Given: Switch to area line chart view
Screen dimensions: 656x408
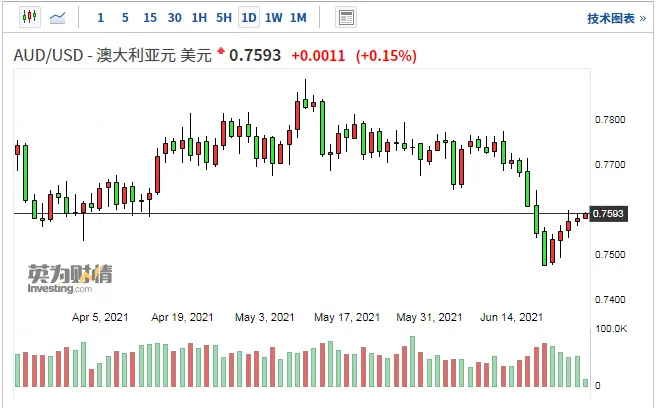Looking at the screenshot, I should tap(57, 18).
